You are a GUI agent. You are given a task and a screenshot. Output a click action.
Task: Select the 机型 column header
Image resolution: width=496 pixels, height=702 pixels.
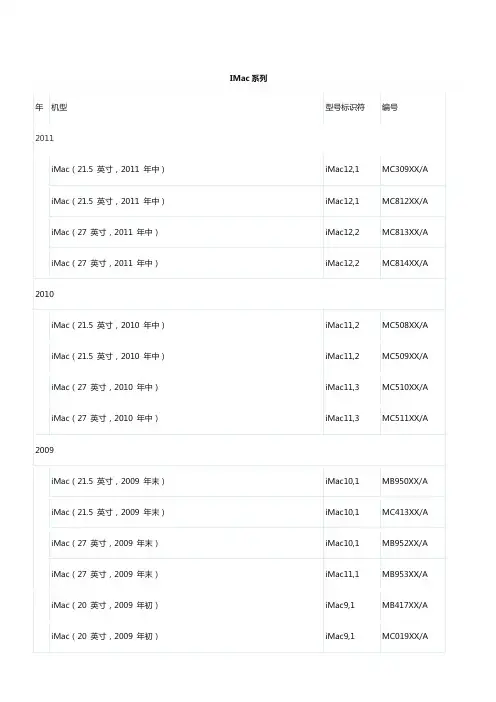[x=59, y=107]
